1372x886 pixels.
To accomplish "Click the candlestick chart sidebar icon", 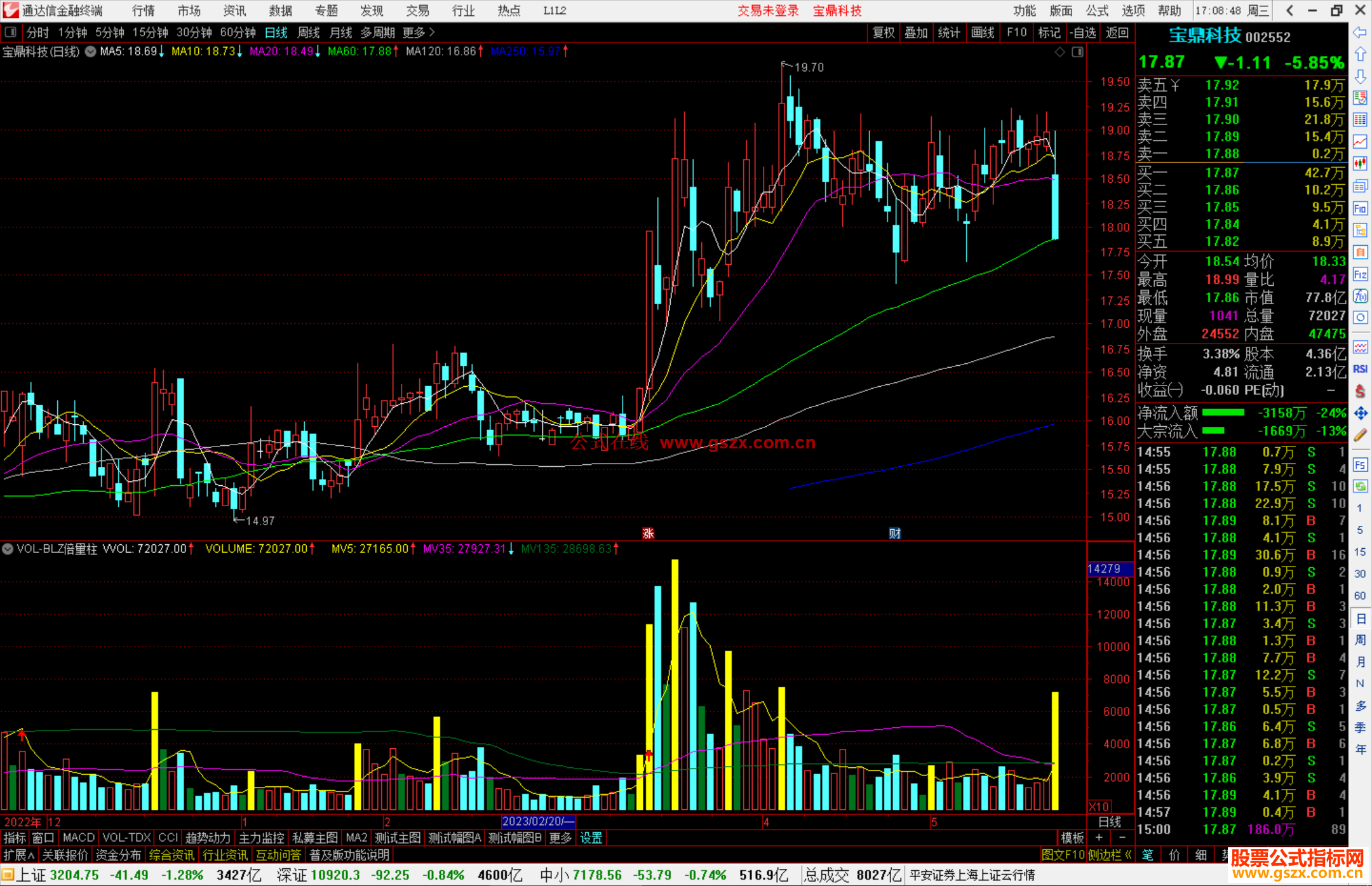I will click(1360, 164).
